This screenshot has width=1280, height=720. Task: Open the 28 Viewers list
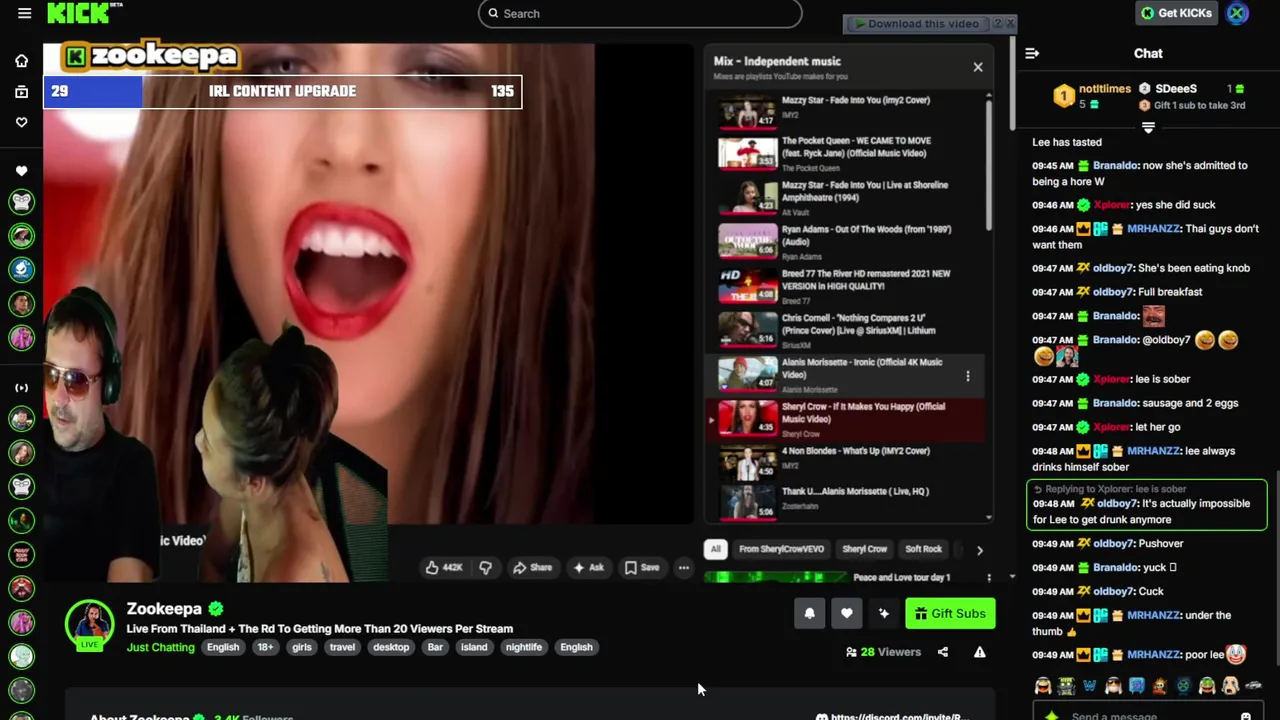pos(883,652)
